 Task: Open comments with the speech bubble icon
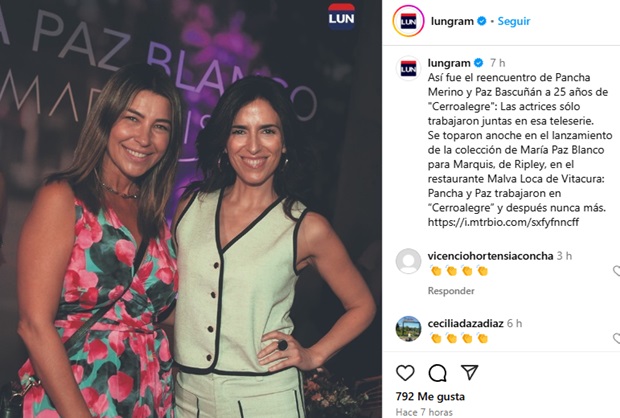437,373
